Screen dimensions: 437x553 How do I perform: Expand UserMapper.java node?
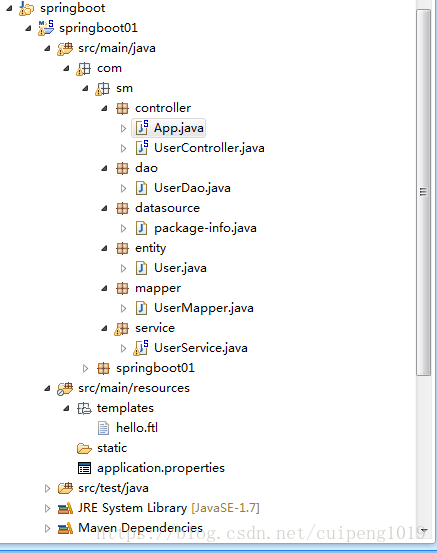click(x=123, y=309)
